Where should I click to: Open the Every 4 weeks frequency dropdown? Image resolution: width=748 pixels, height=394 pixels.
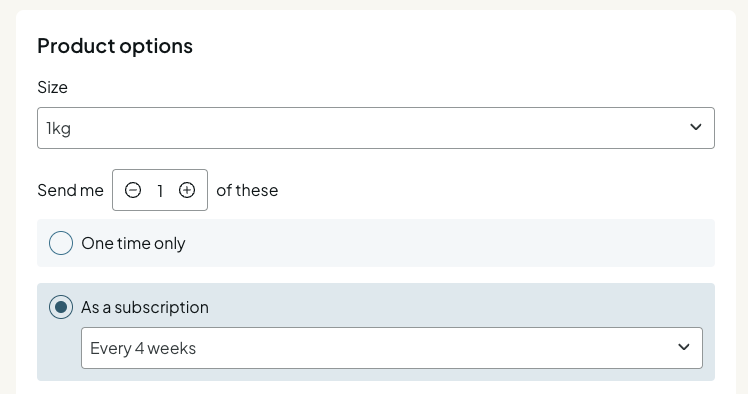pyautogui.click(x=392, y=348)
